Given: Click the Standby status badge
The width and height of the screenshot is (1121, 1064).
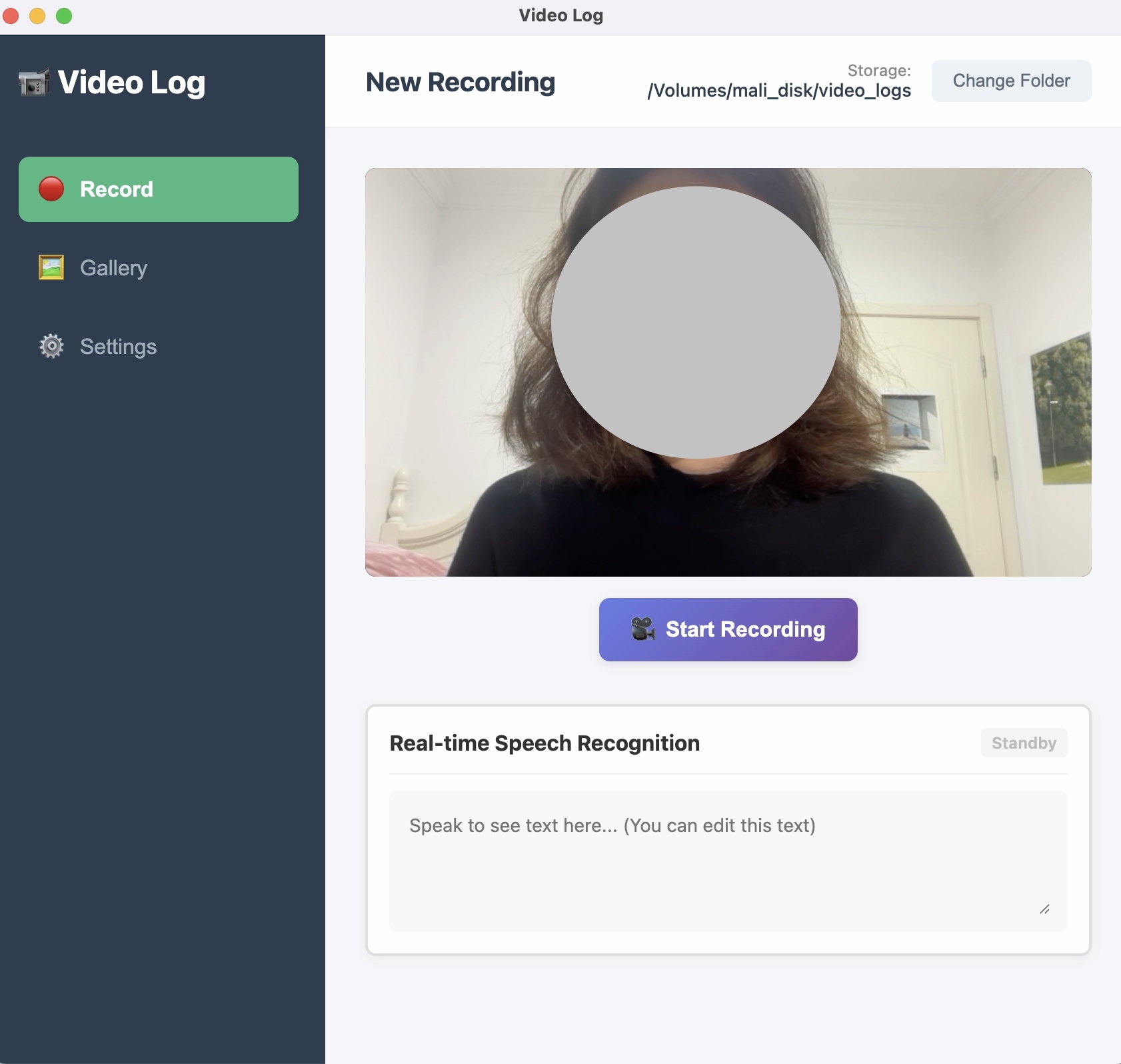Looking at the screenshot, I should (1023, 742).
